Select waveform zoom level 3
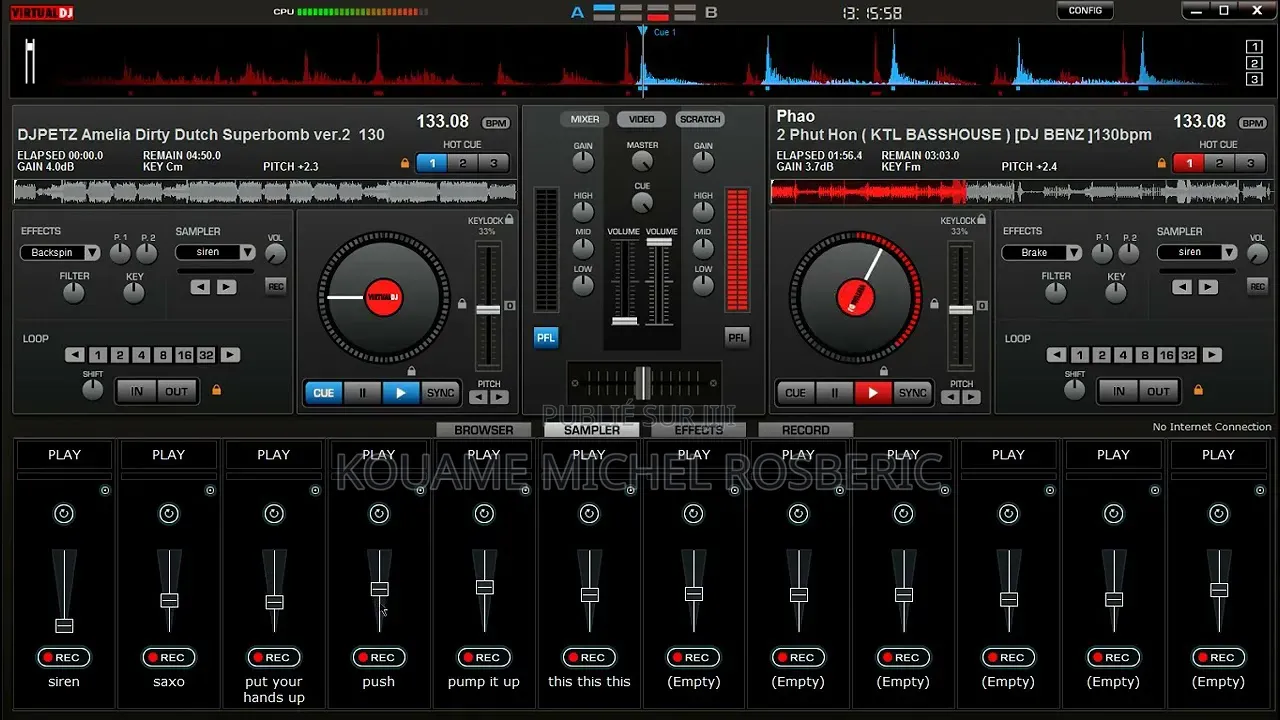 coord(1254,79)
